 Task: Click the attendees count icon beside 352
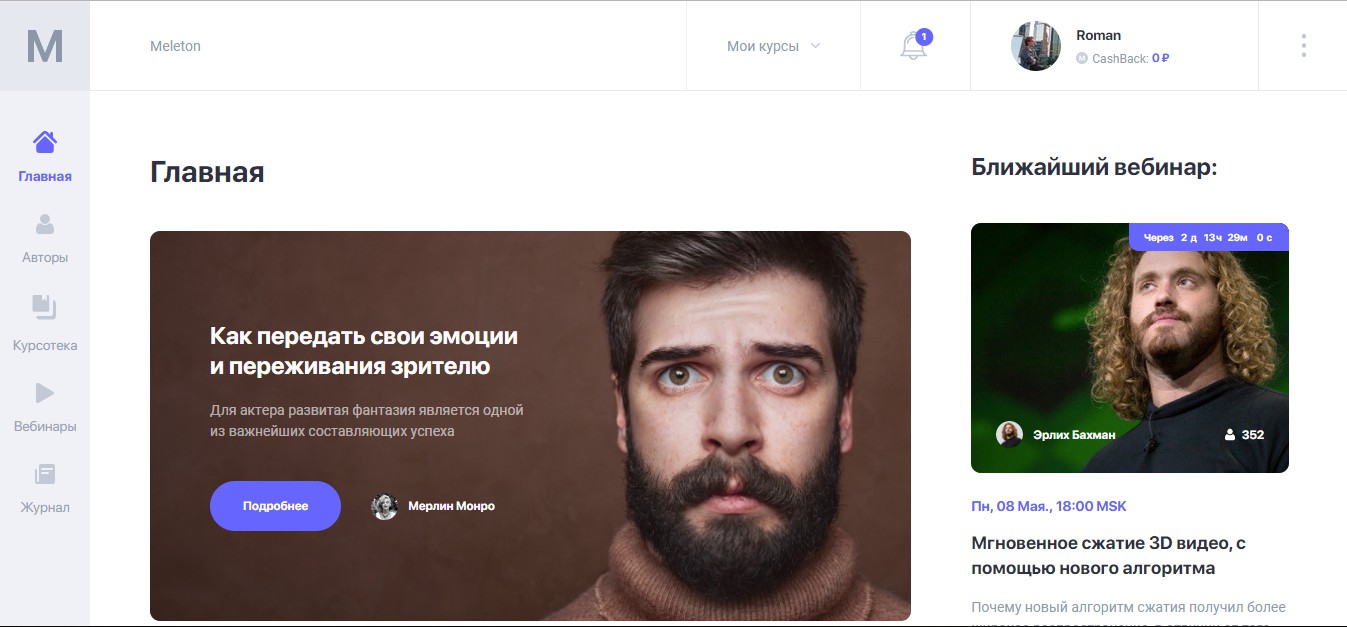pyautogui.click(x=1229, y=435)
